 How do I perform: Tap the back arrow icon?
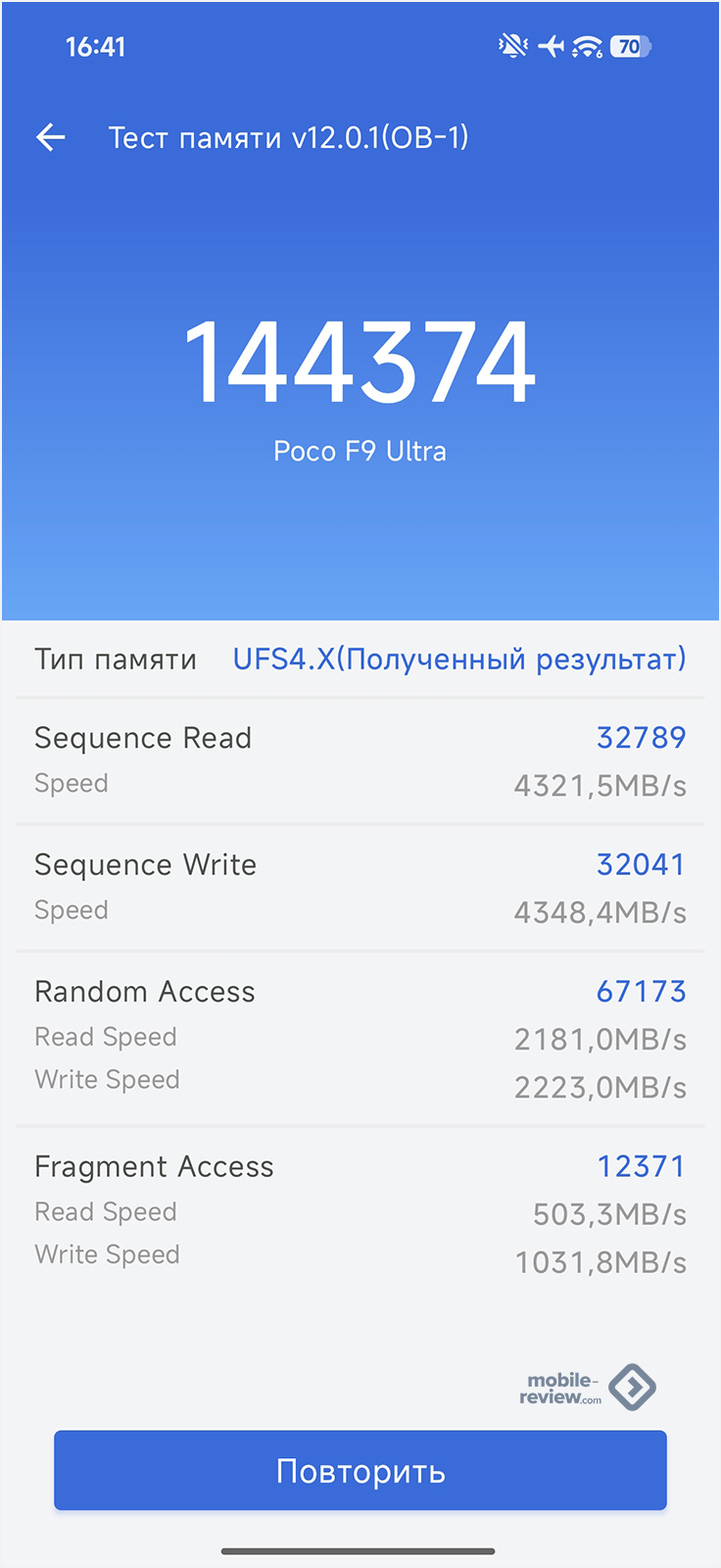coord(51,137)
